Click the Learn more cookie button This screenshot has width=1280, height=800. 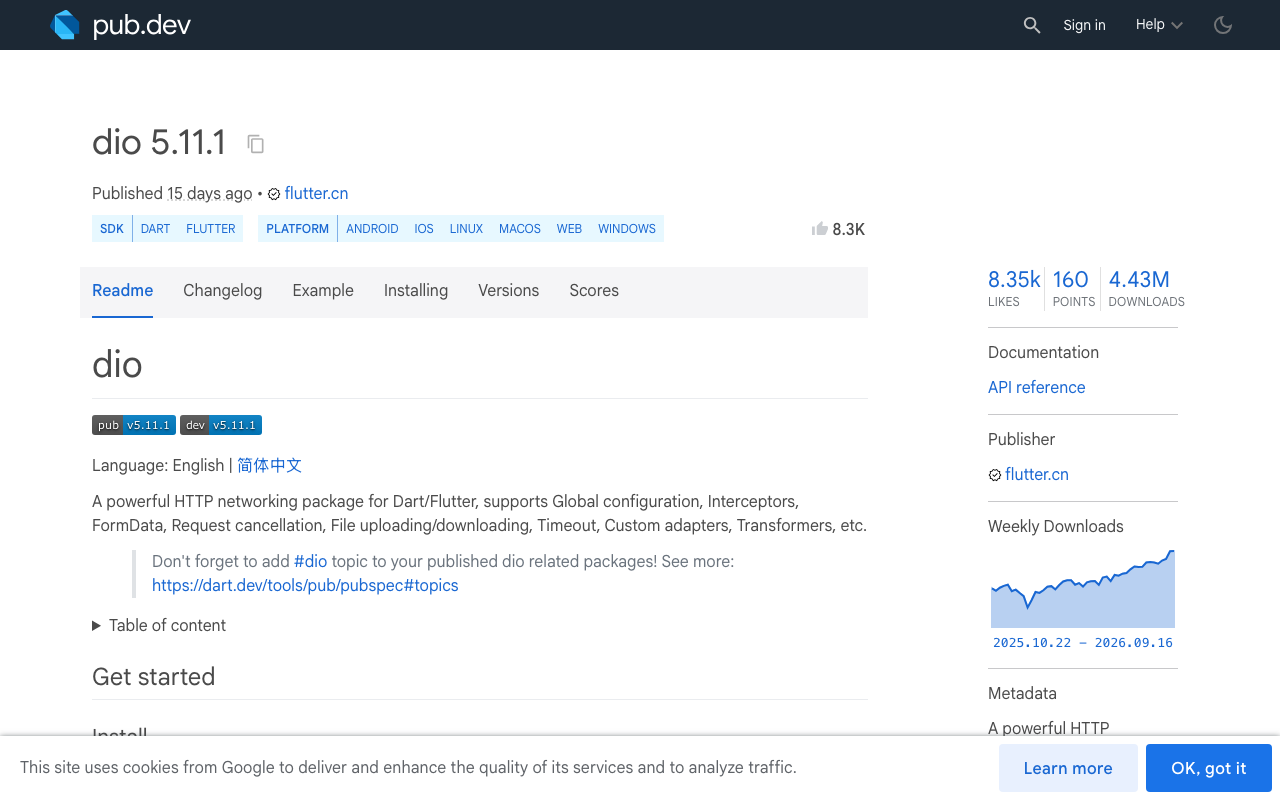point(1068,768)
